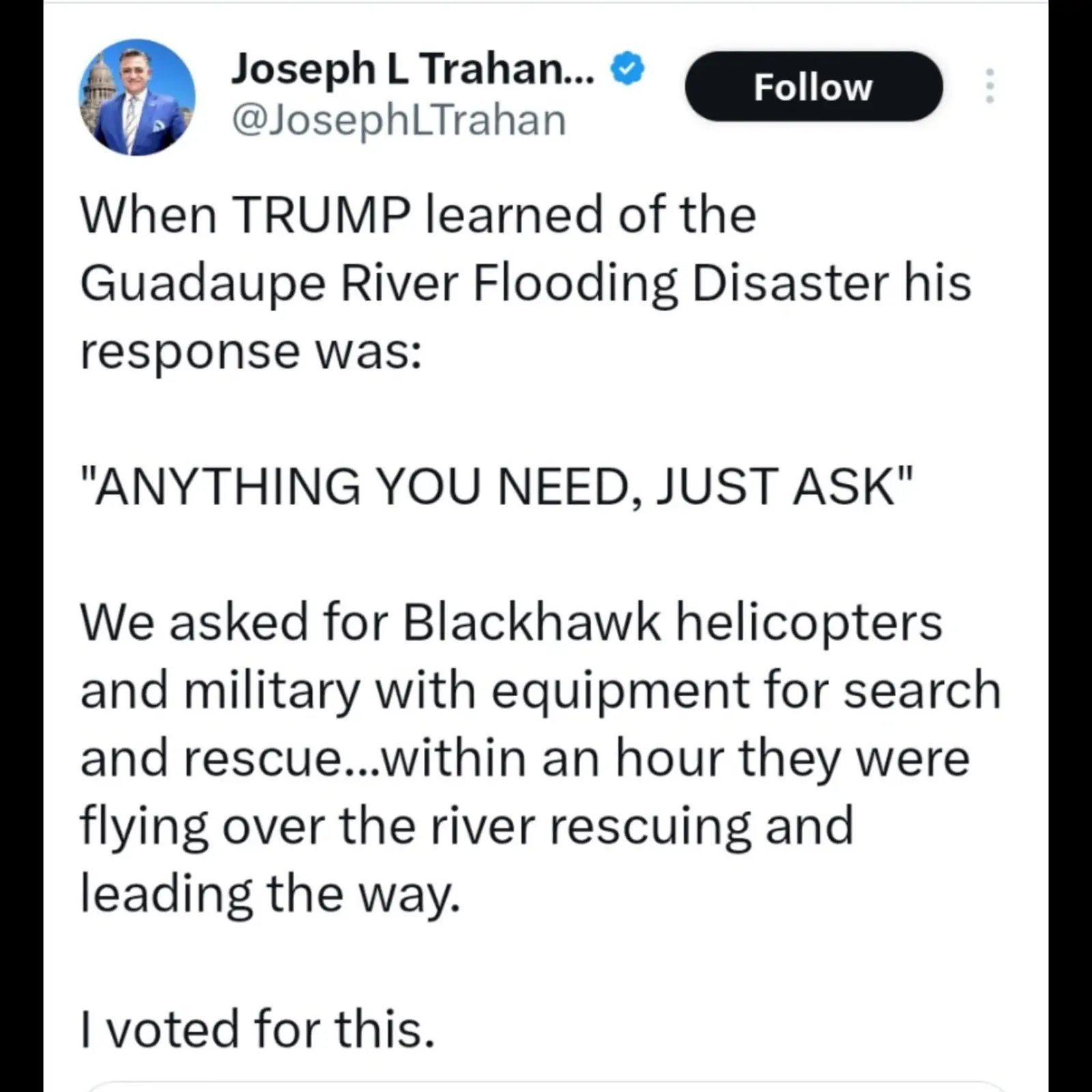Open the three-dot more options menu
Image resolution: width=1092 pixels, height=1092 pixels.
[x=990, y=86]
